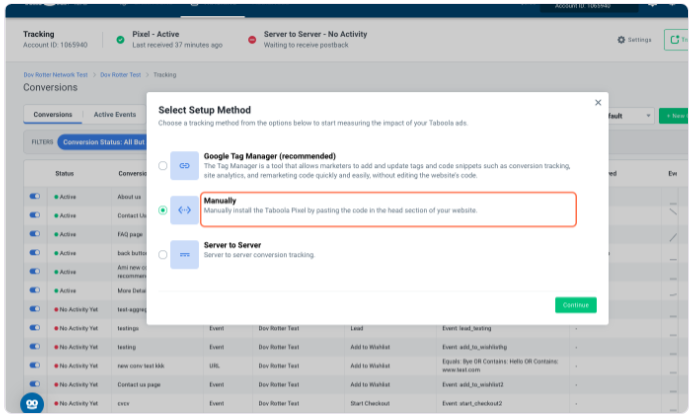
Task: Toggle the testings conversion switch
Action: [35, 328]
